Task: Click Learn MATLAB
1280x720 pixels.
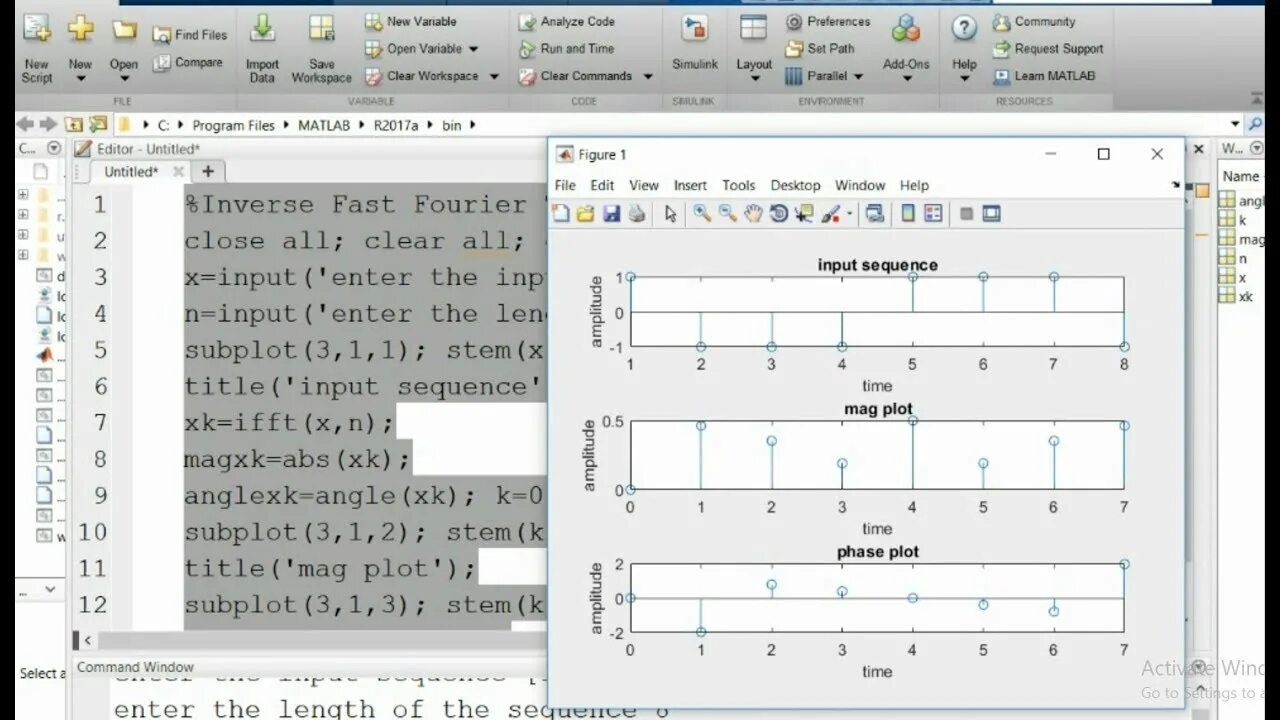Action: pos(1044,75)
